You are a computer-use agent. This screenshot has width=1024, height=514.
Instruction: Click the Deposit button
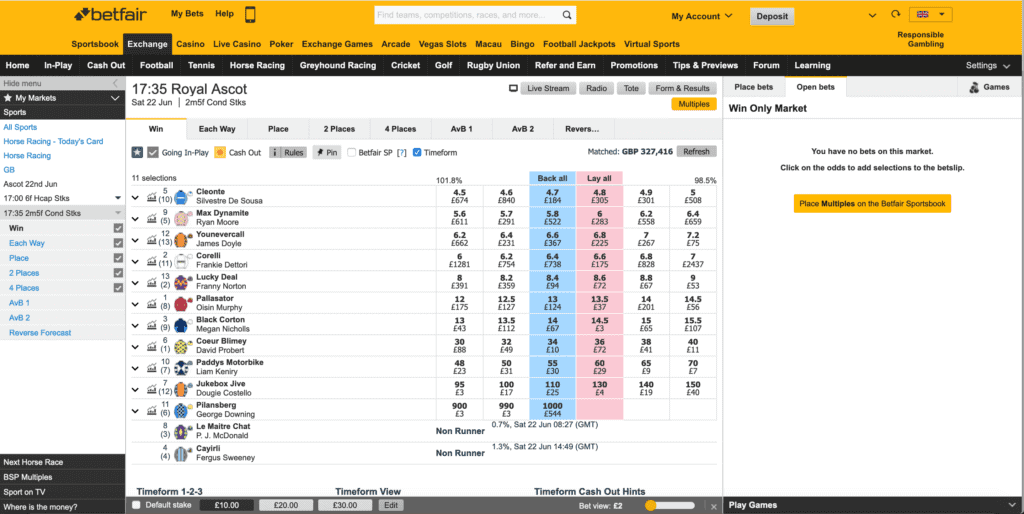click(772, 16)
